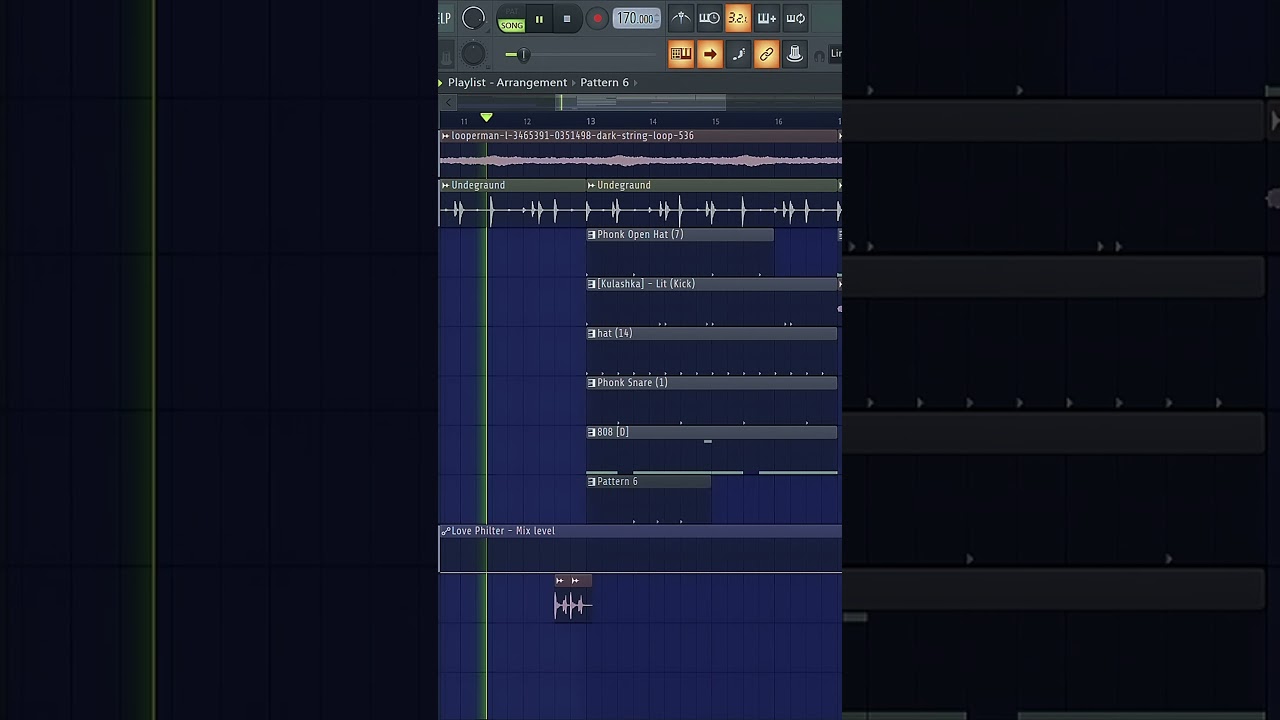Click bar 15 on the timeline ruler

coord(715,121)
